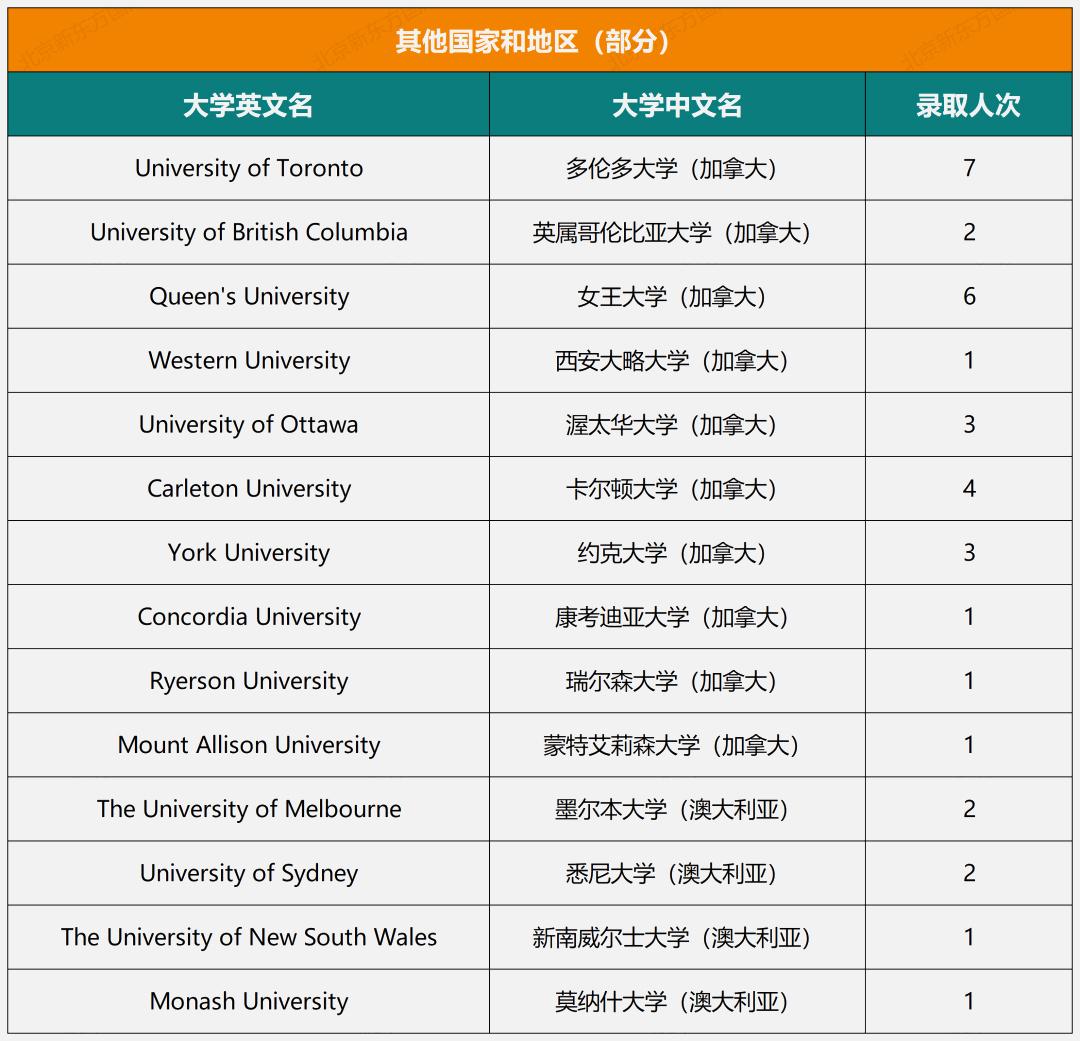Select the 大学中文名 column header
The width and height of the screenshot is (1080, 1041).
[677, 105]
